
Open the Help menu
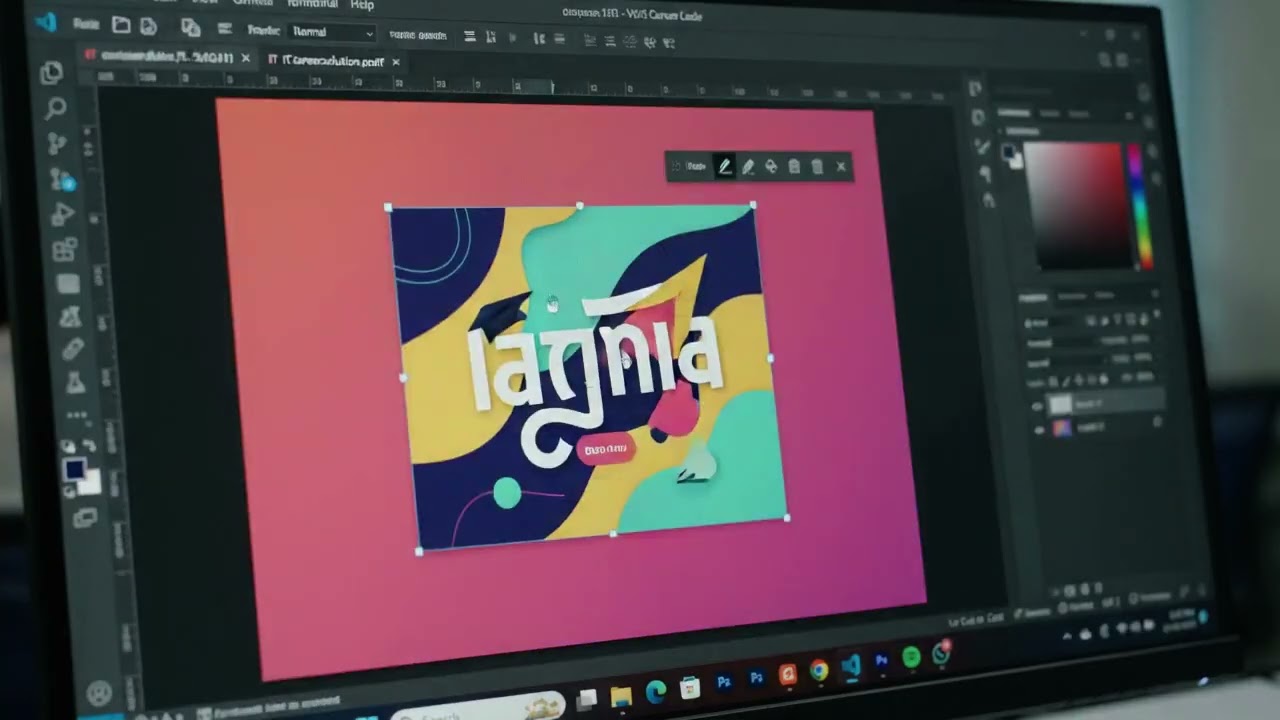tap(361, 5)
